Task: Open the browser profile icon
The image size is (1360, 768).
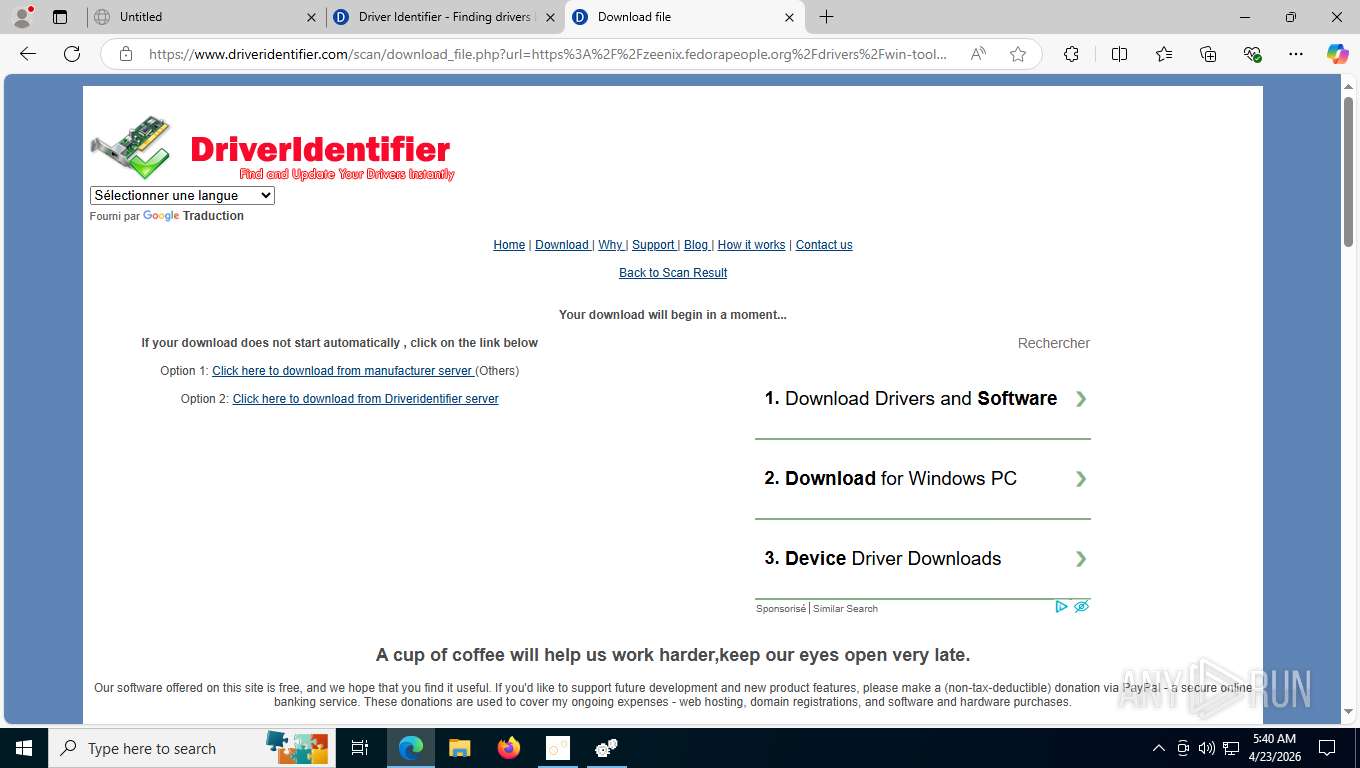Action: (x=22, y=16)
